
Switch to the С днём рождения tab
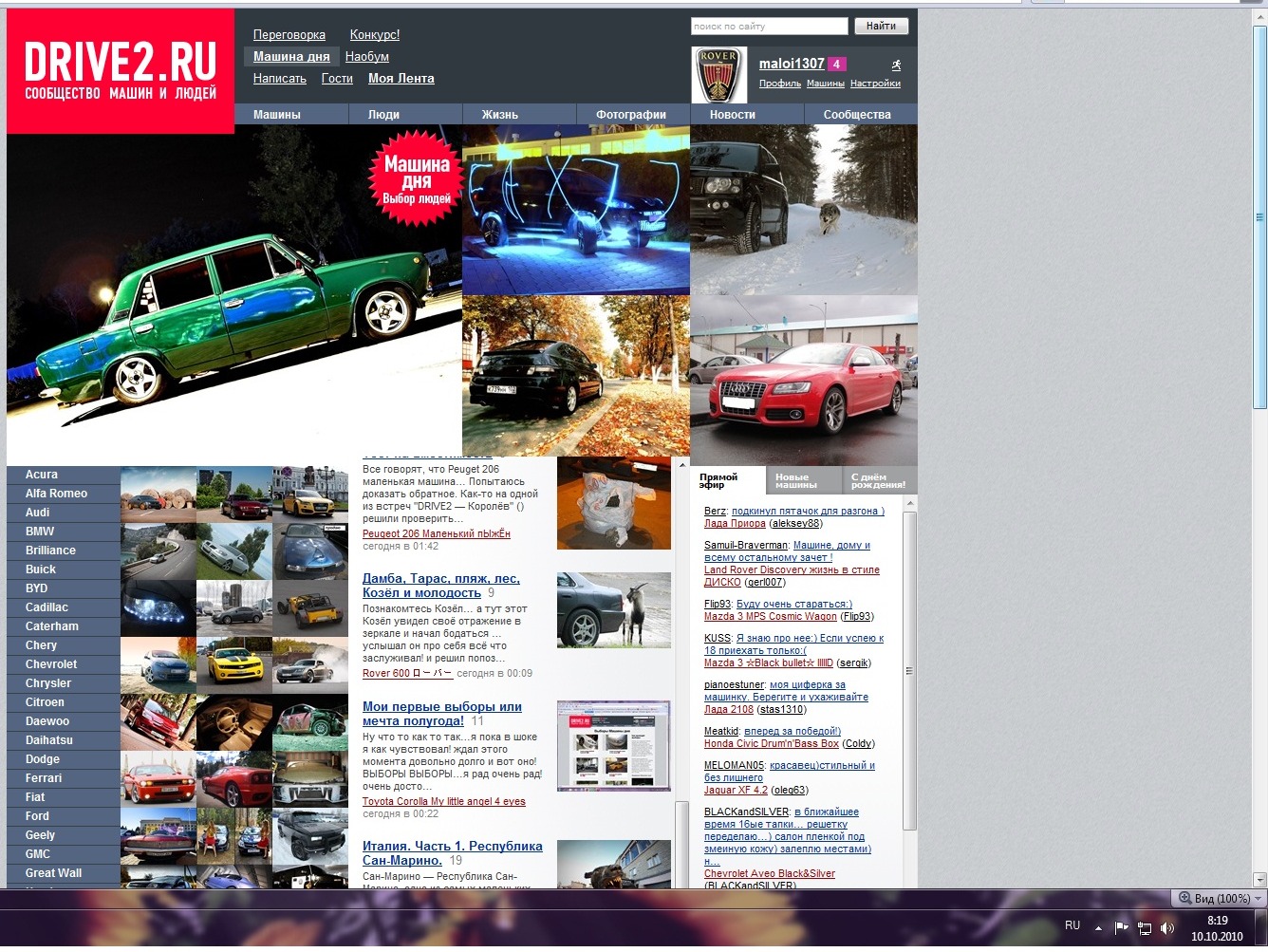click(880, 480)
